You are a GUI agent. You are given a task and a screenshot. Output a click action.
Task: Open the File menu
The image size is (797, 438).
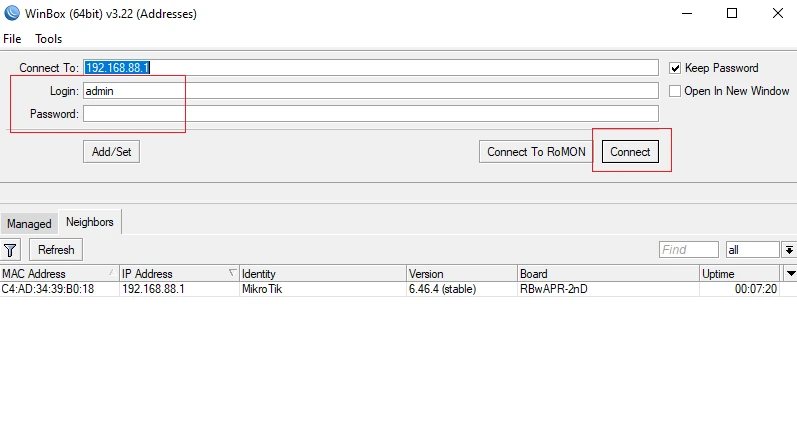(x=12, y=39)
